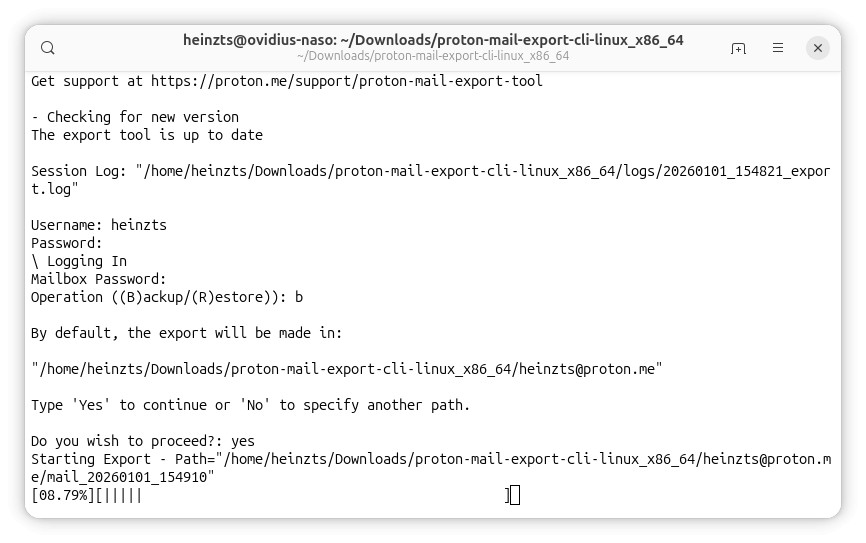The image size is (866, 543).
Task: Open the terminal search icon
Action: pyautogui.click(x=48, y=48)
